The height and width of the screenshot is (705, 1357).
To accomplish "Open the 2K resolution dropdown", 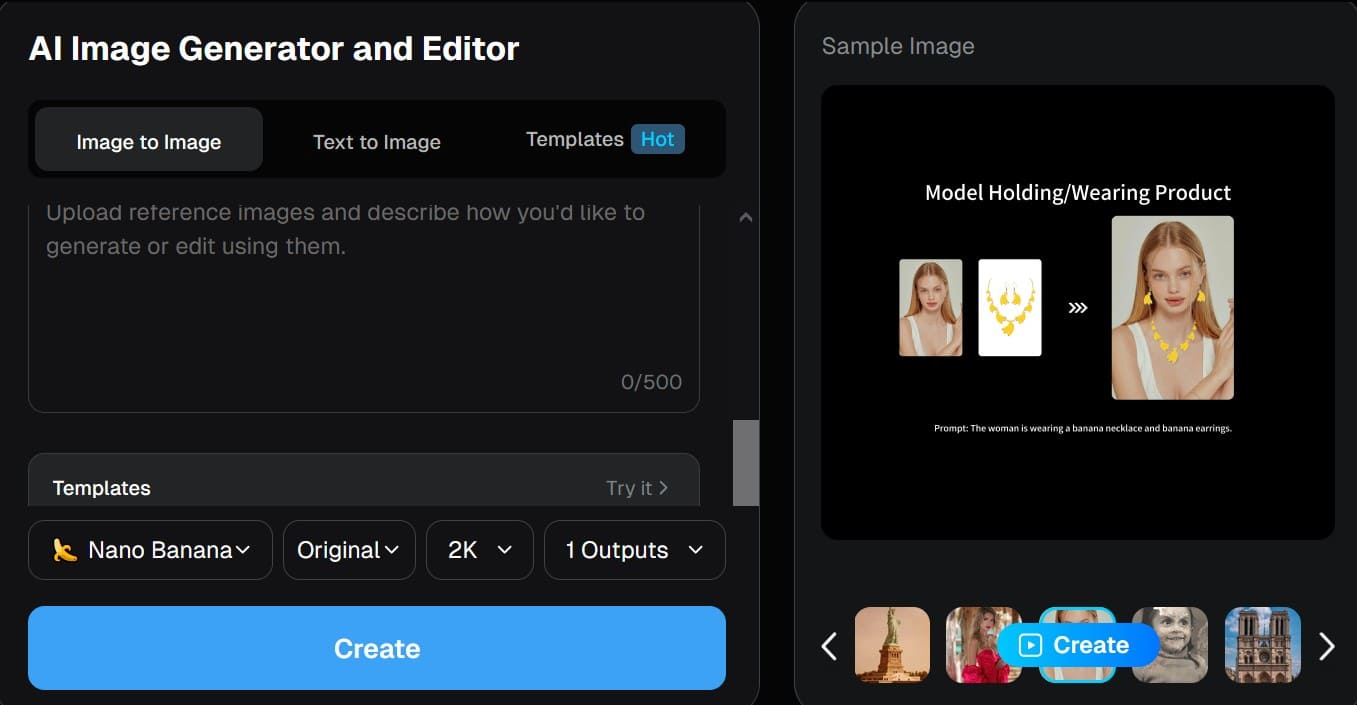I will [x=480, y=550].
